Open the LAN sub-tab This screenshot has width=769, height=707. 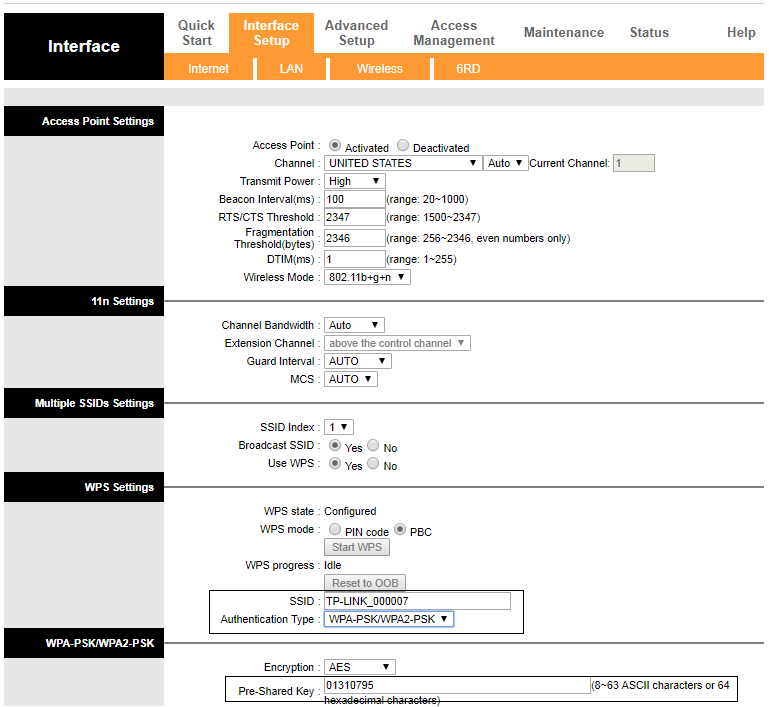tap(292, 69)
